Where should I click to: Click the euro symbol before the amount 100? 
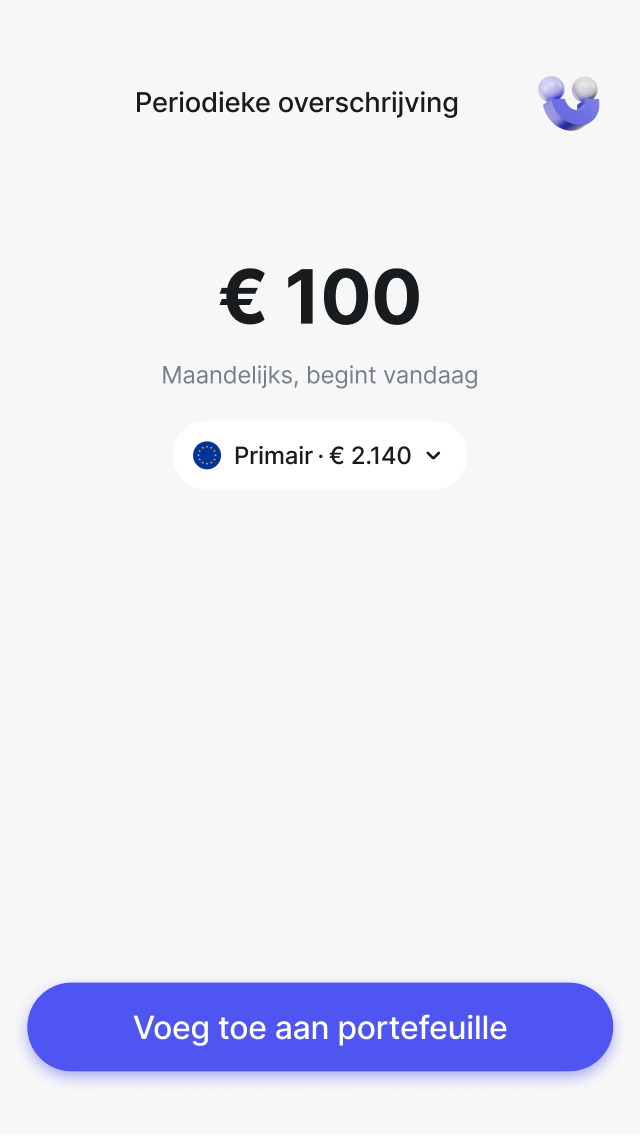[240, 295]
